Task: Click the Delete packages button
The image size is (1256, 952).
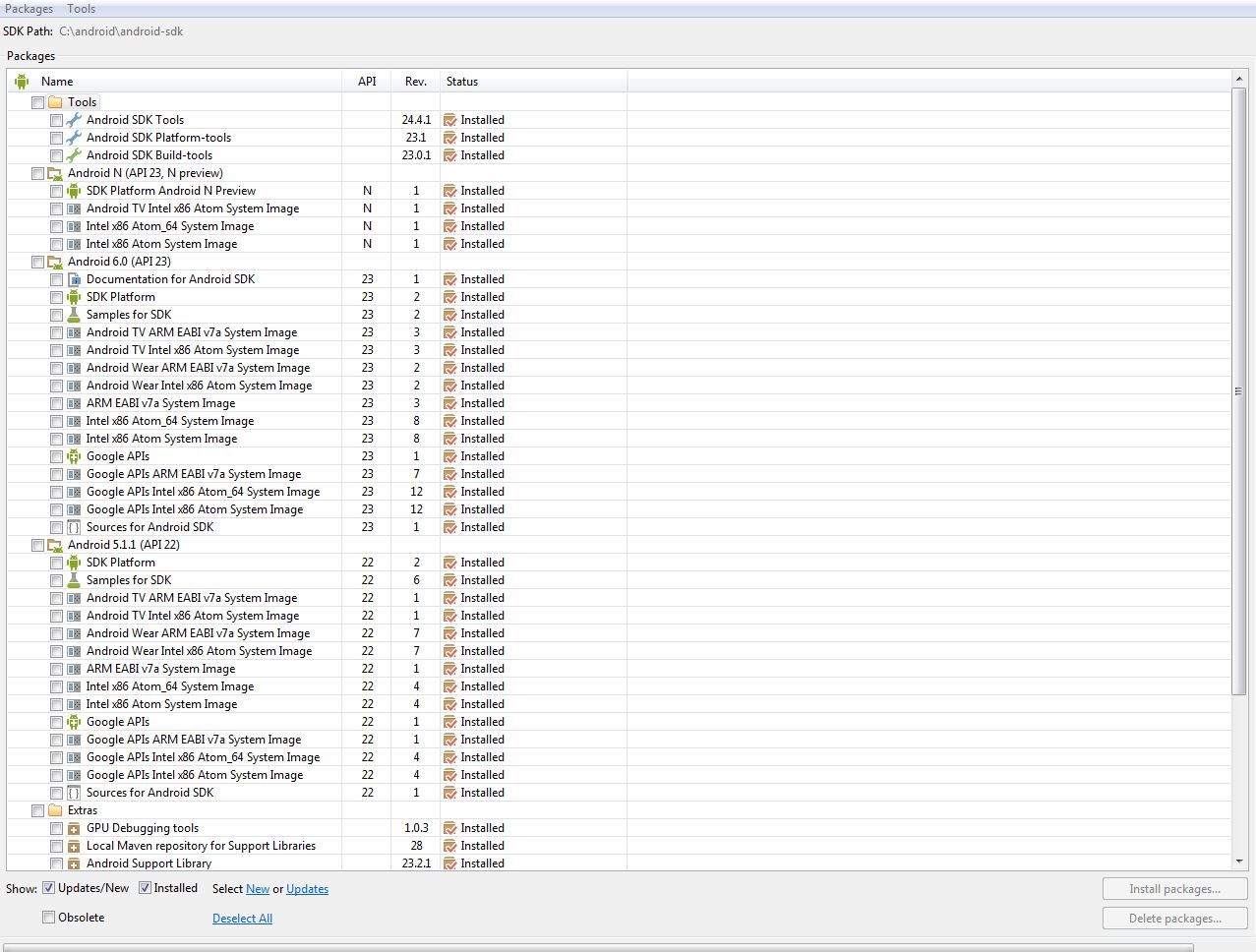Action: (1174, 919)
